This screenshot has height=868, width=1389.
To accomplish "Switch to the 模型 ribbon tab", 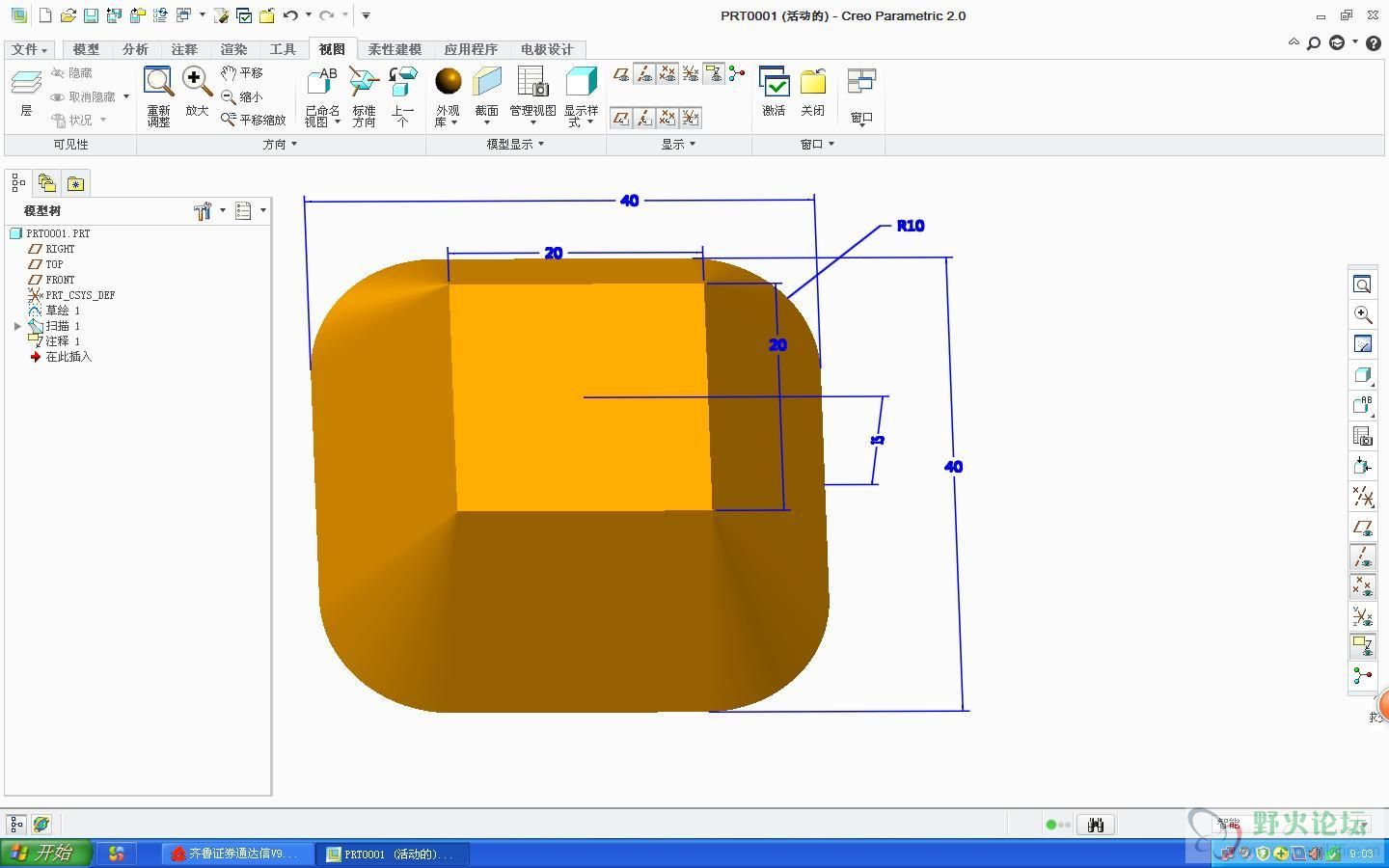I will (86, 49).
